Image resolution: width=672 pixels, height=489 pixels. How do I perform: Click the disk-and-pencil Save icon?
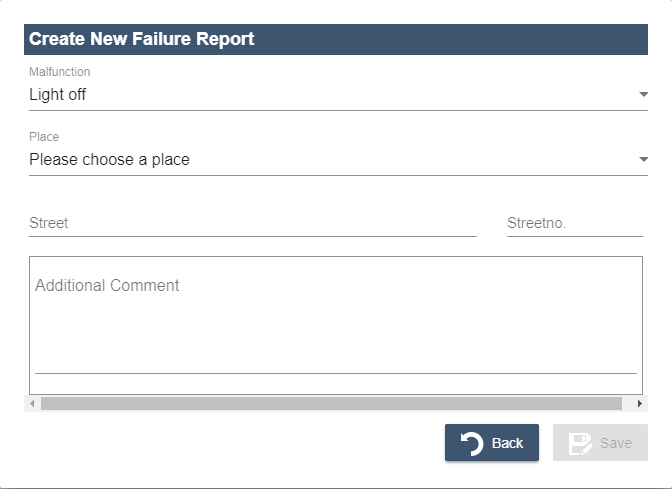580,443
